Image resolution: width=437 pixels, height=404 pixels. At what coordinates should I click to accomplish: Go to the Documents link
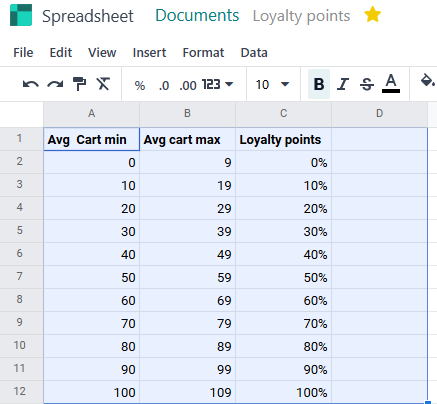pyautogui.click(x=197, y=15)
